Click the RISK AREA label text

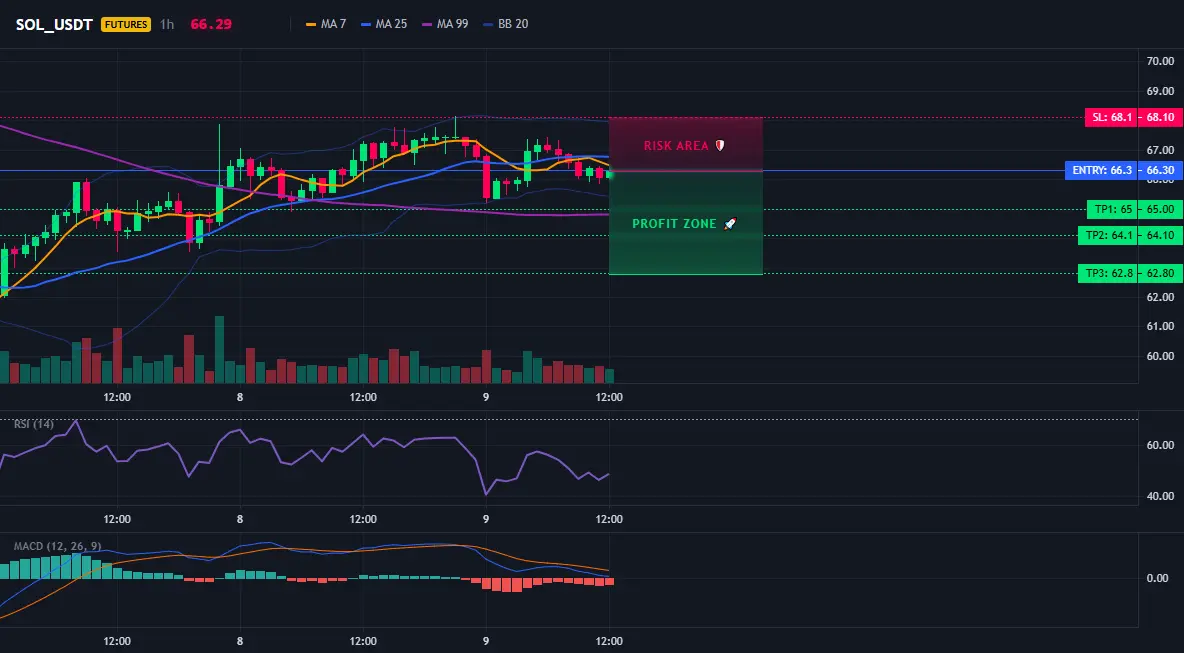[x=676, y=146]
